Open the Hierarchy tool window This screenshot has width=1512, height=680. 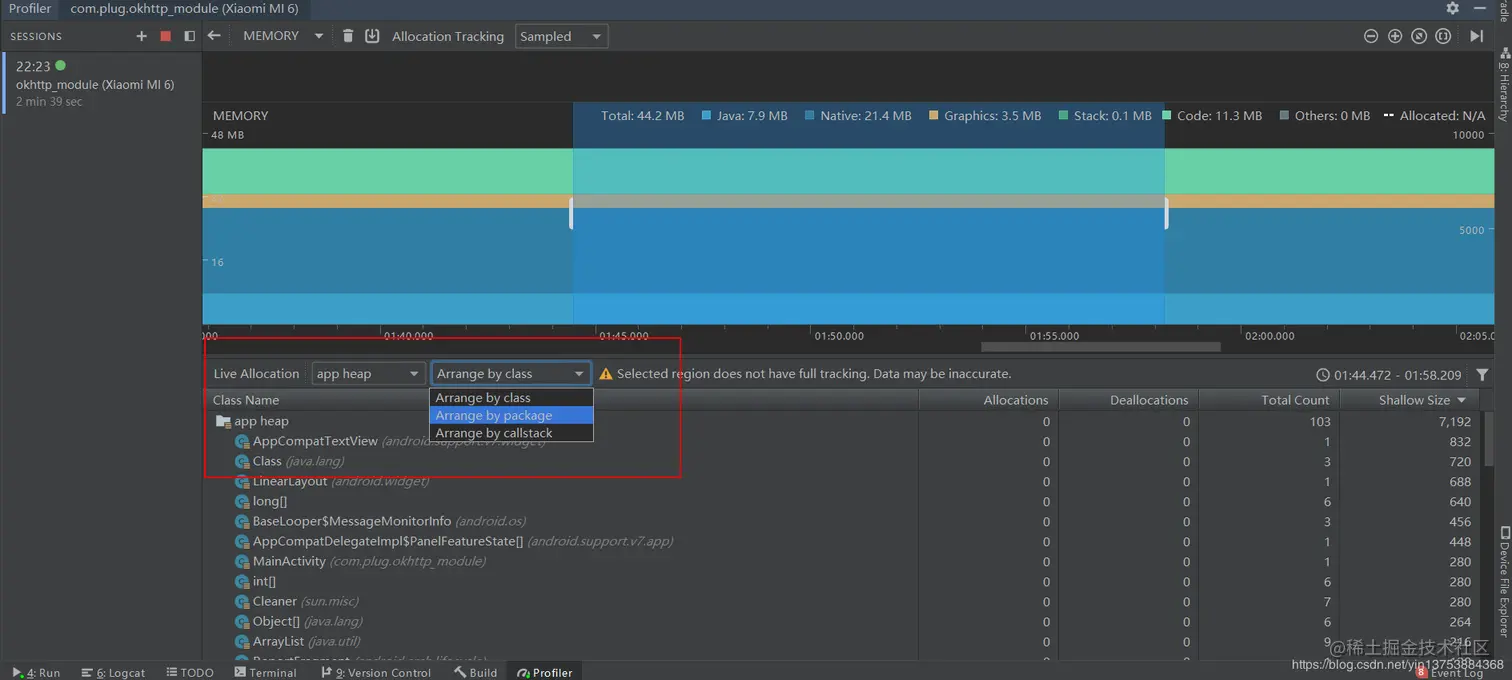click(x=1503, y=87)
